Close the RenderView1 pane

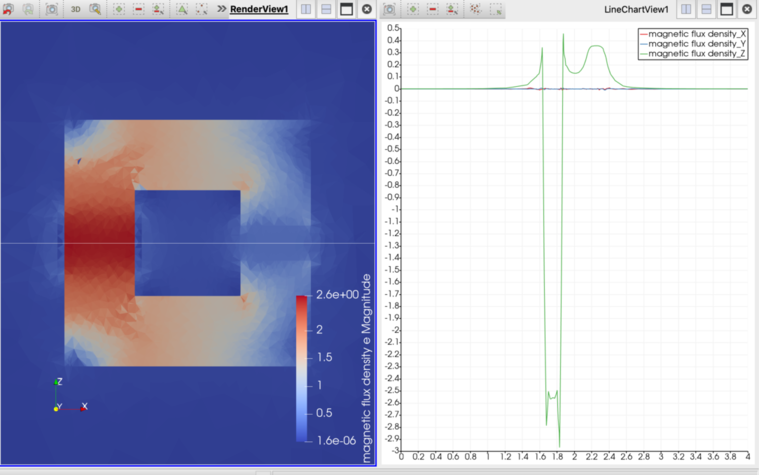click(367, 9)
